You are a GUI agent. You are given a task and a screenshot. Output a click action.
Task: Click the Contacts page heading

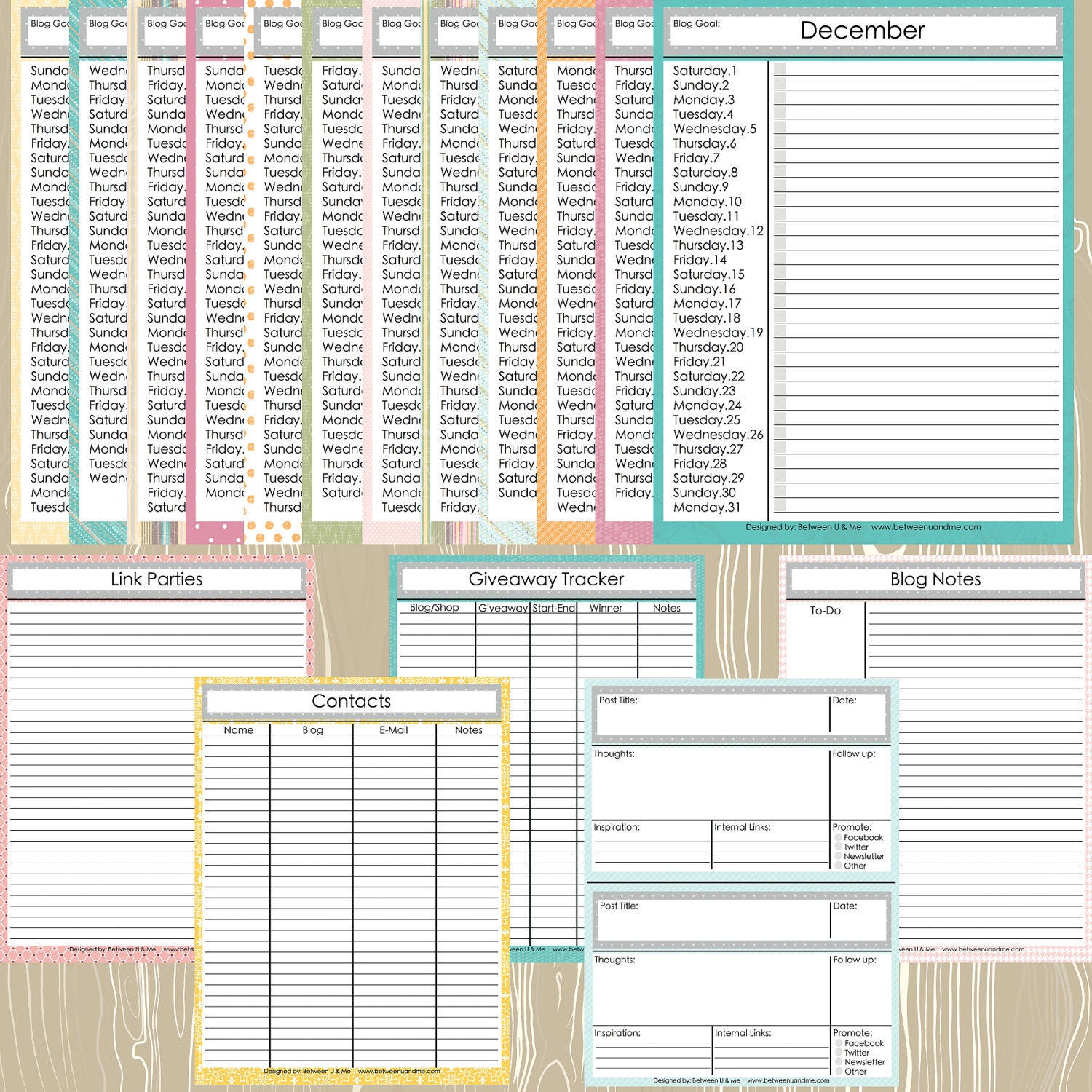coord(351,701)
